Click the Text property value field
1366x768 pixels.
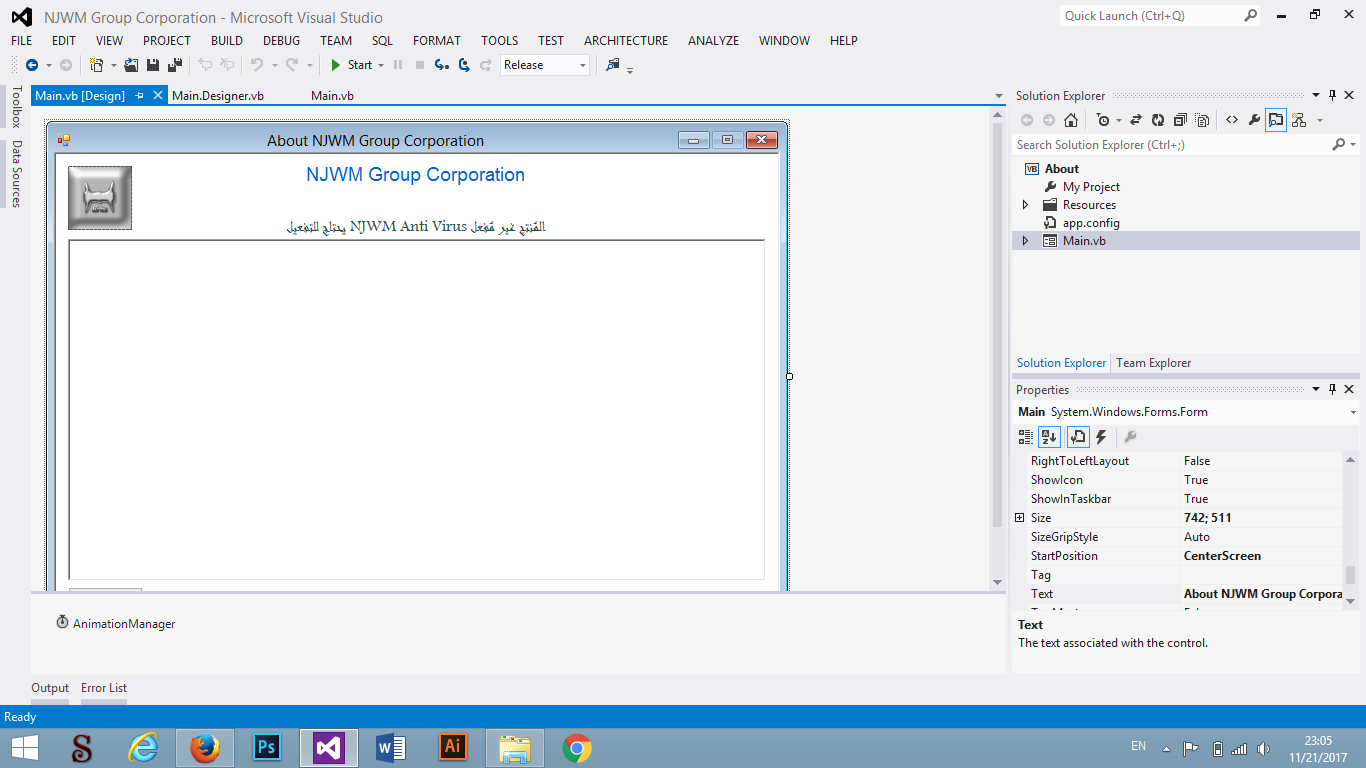tap(1263, 594)
